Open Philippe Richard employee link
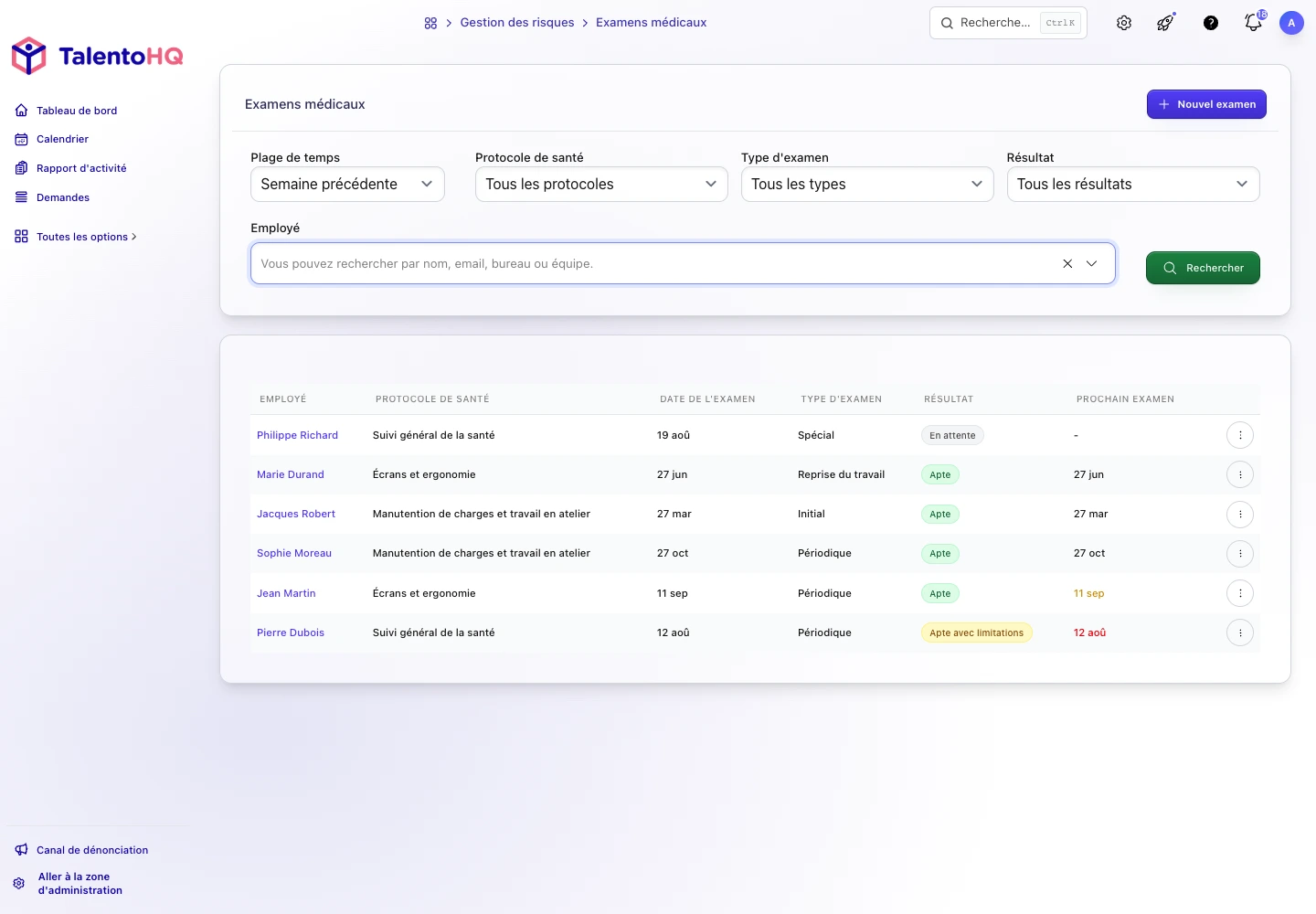 pos(297,435)
